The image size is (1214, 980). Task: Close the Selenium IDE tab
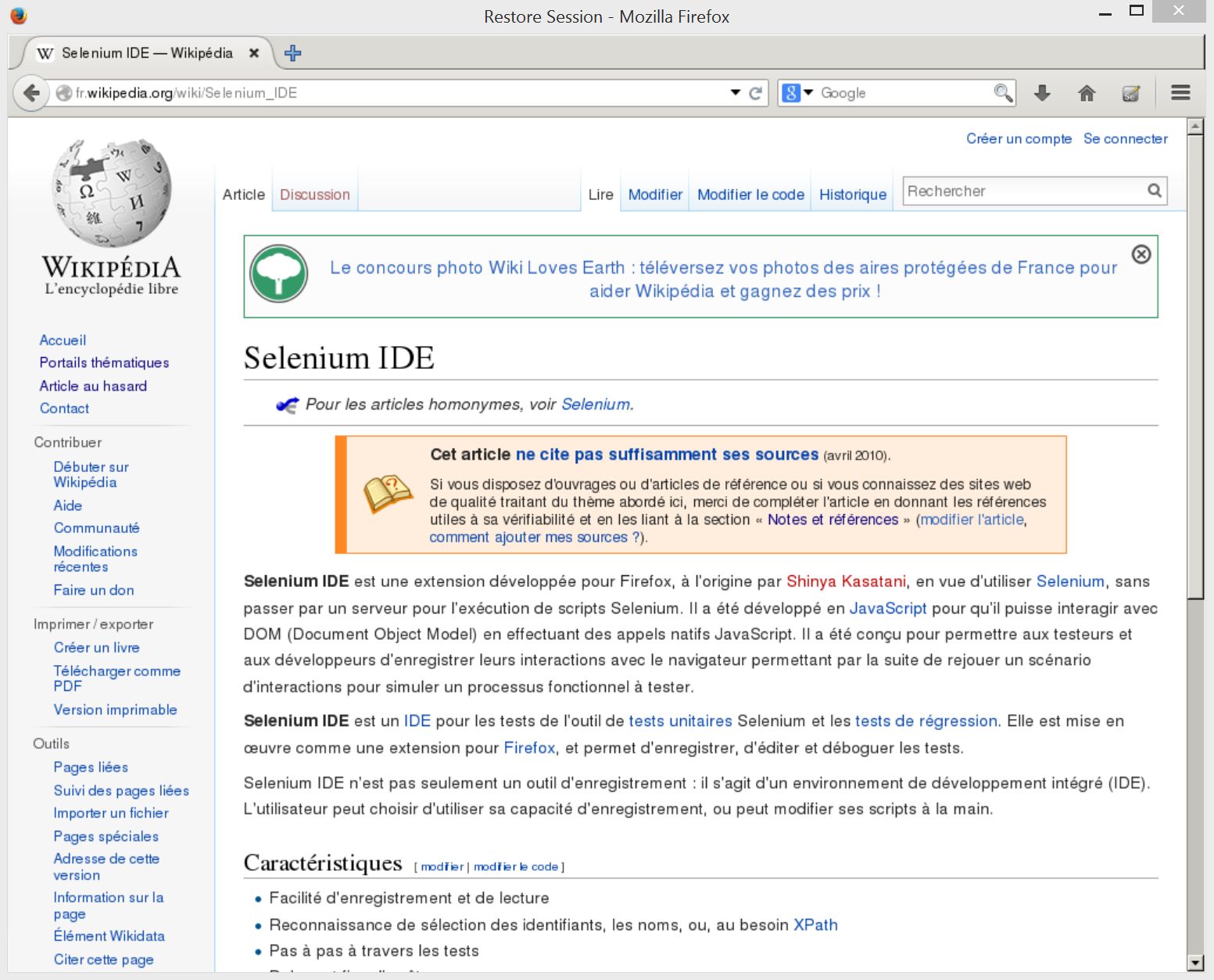coord(254,53)
